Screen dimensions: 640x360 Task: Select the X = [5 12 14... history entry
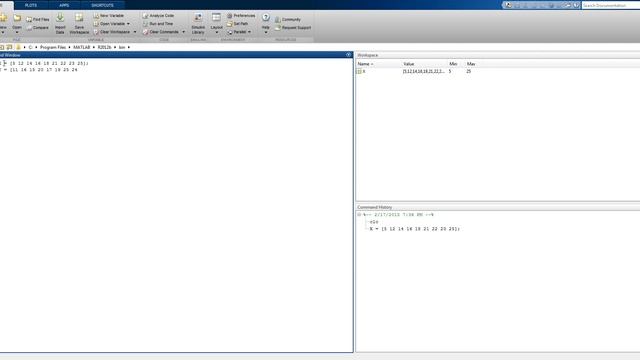(415, 229)
